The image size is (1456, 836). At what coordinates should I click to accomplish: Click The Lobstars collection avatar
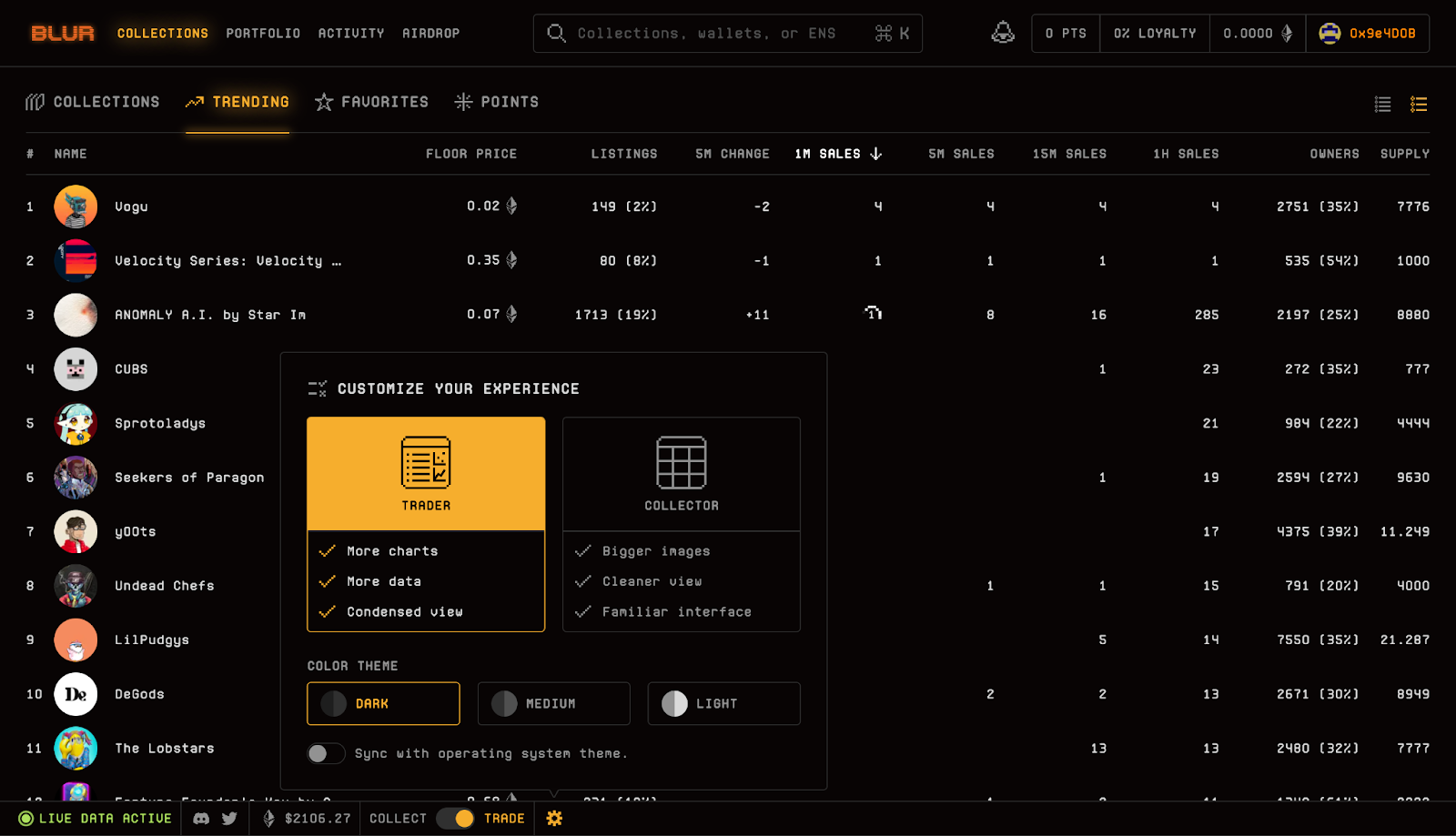pyautogui.click(x=76, y=748)
